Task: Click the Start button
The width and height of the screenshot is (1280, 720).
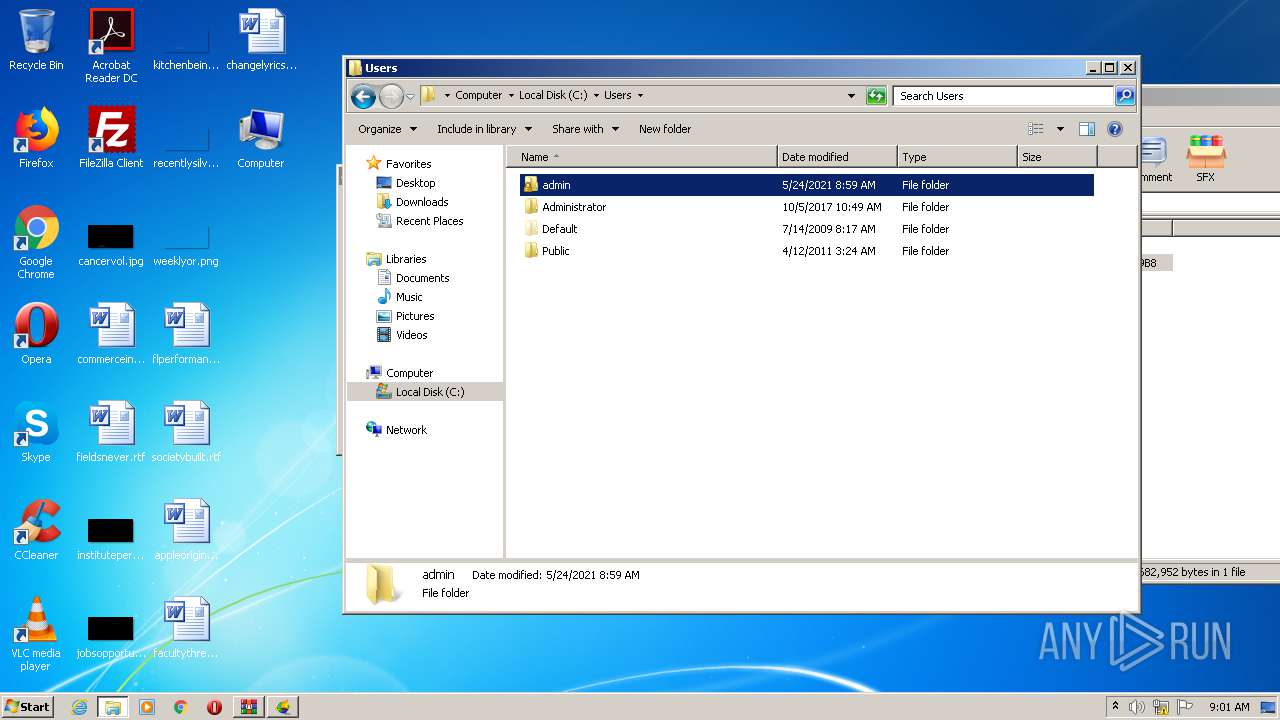Action: (x=27, y=707)
